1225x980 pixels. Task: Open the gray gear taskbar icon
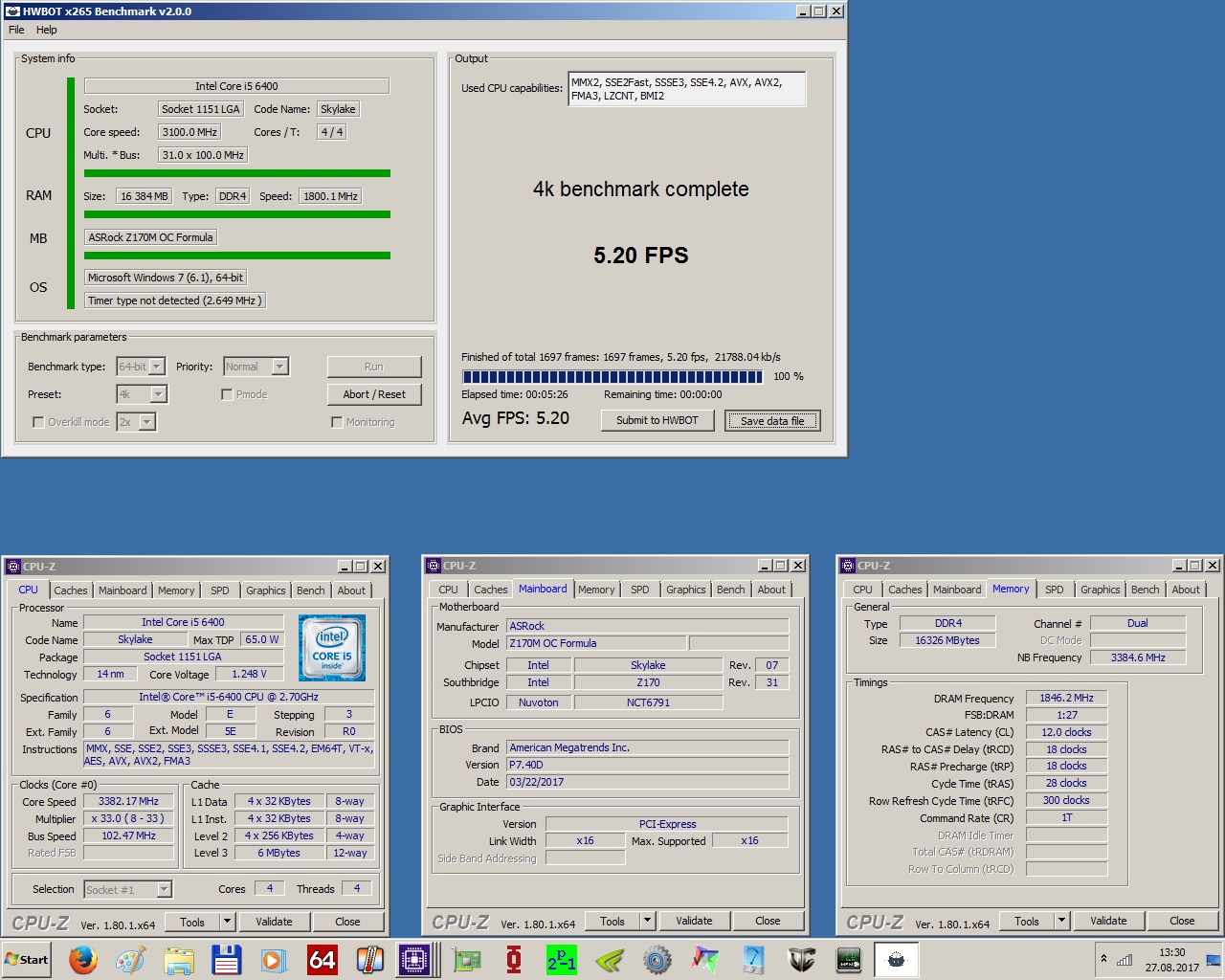(x=657, y=959)
